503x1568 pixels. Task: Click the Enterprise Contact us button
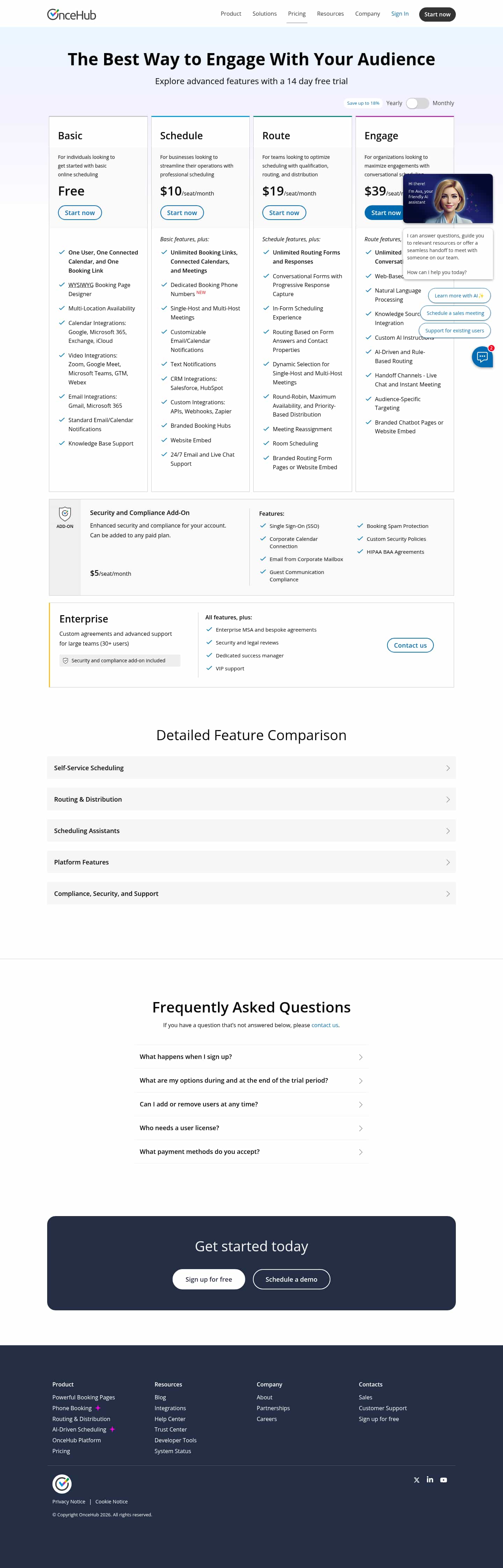(410, 645)
